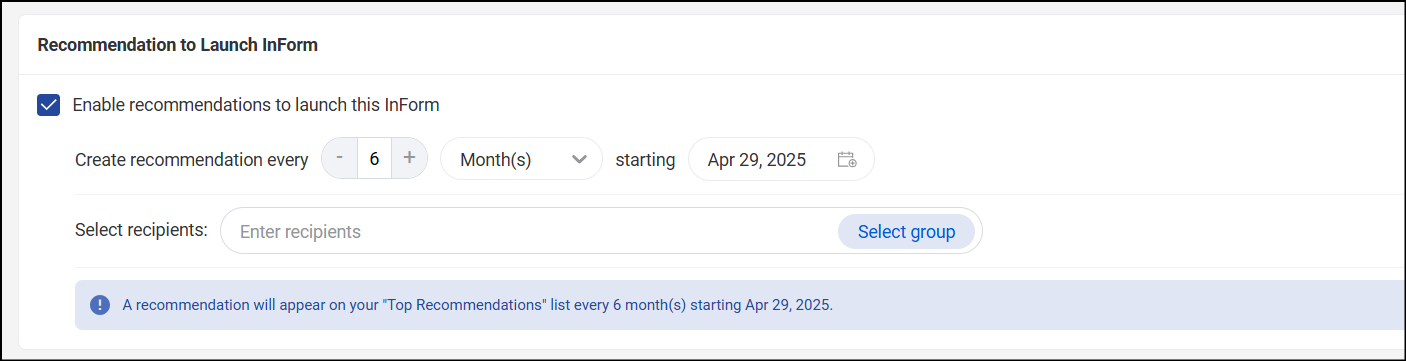Increase the interval with the plus button
The width and height of the screenshot is (1406, 361).
click(x=409, y=159)
